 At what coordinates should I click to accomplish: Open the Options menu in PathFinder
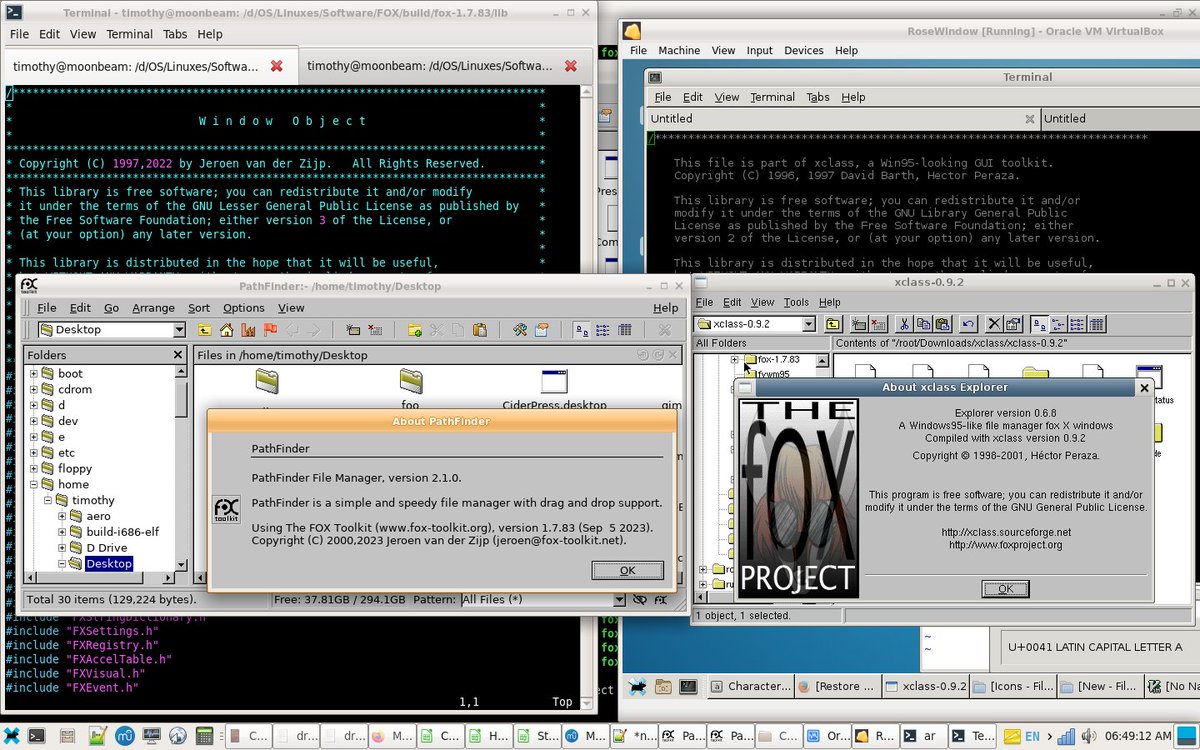[243, 308]
